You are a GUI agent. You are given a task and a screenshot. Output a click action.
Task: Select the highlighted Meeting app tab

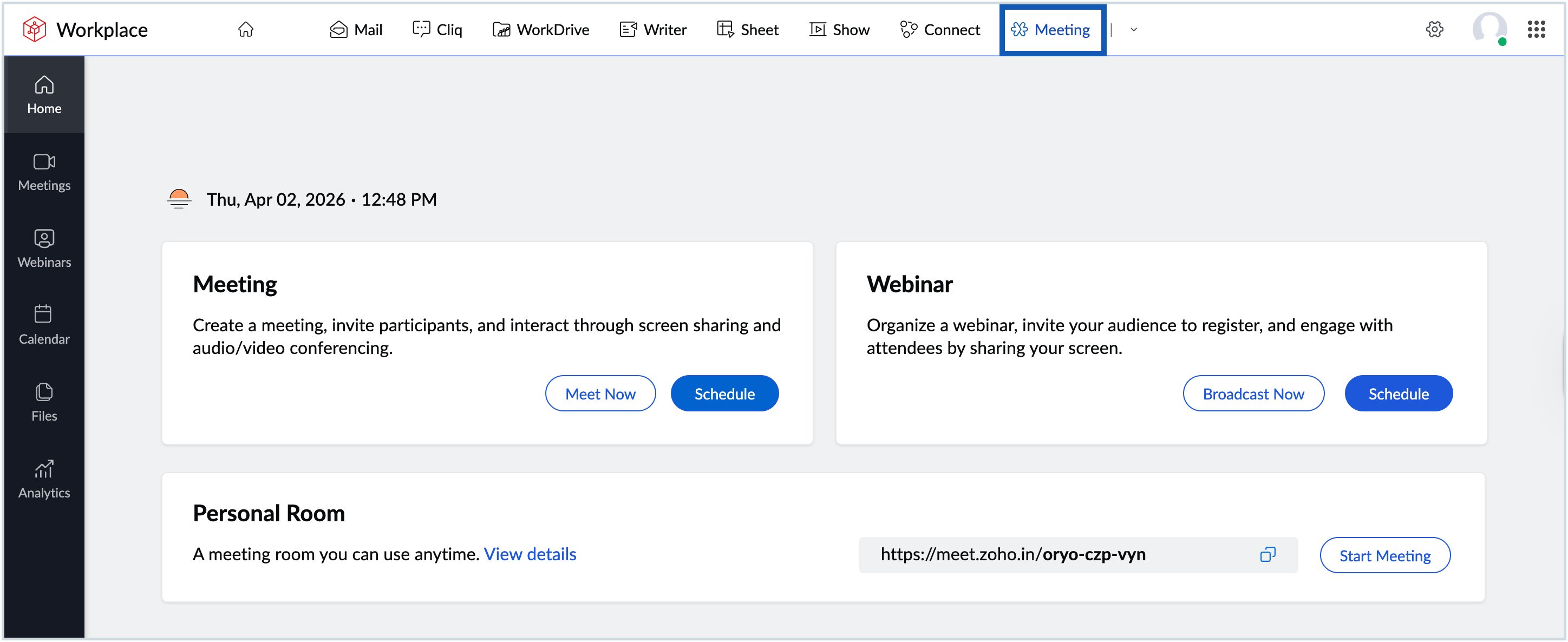coord(1053,29)
